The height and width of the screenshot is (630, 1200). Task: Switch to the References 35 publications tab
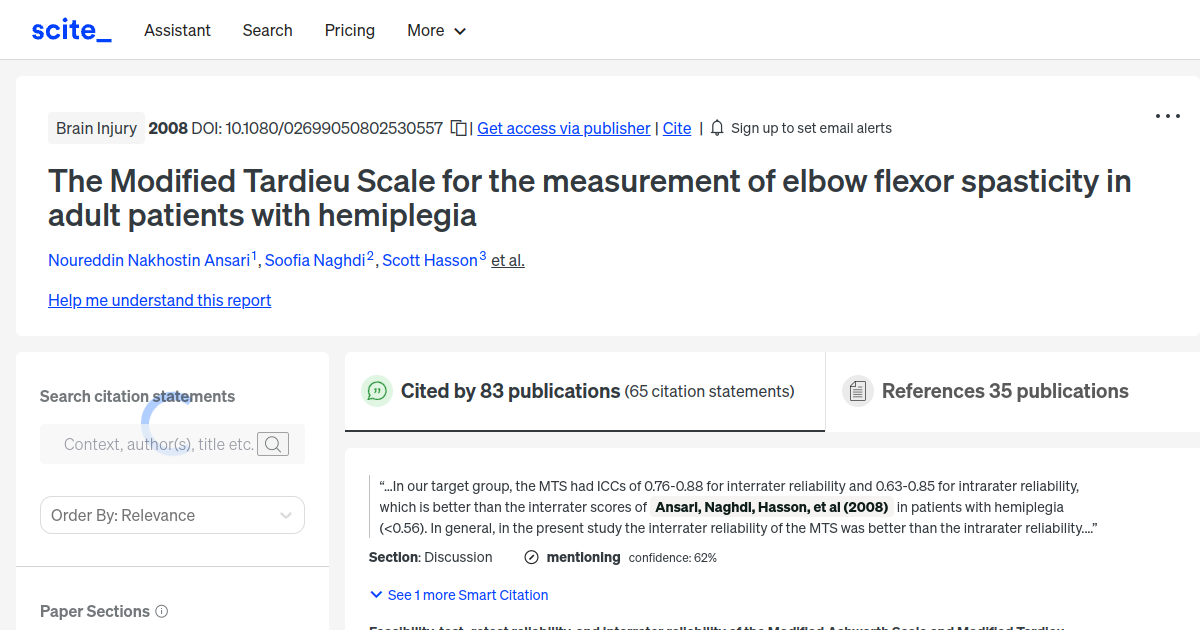(1005, 391)
